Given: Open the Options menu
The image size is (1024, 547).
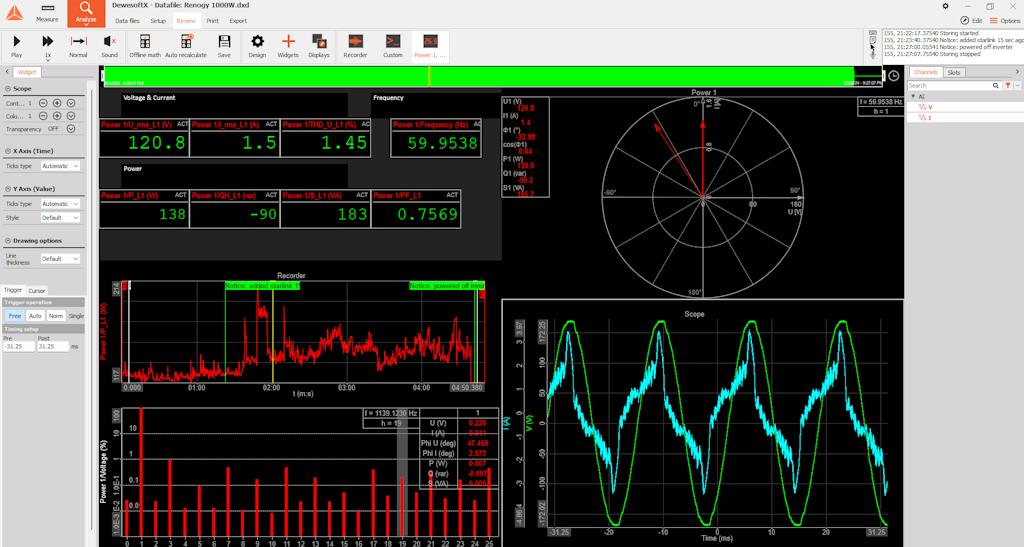Looking at the screenshot, I should click(x=1005, y=21).
